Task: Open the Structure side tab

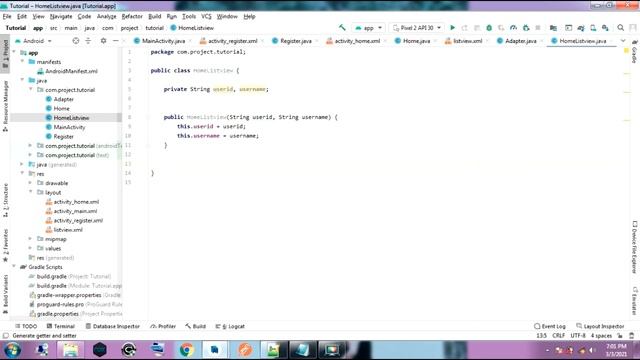Action: point(5,200)
